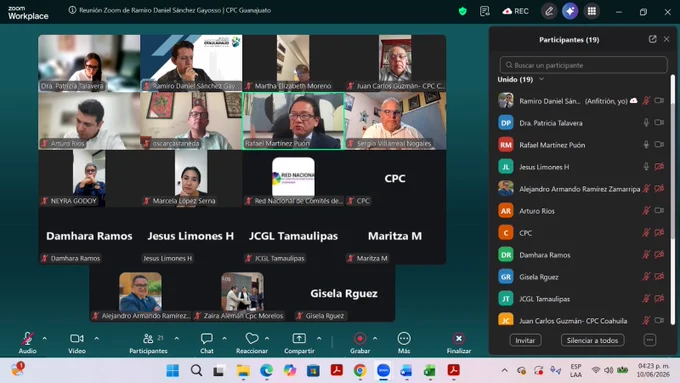Open Excel from taskbar

pyautogui.click(x=430, y=371)
